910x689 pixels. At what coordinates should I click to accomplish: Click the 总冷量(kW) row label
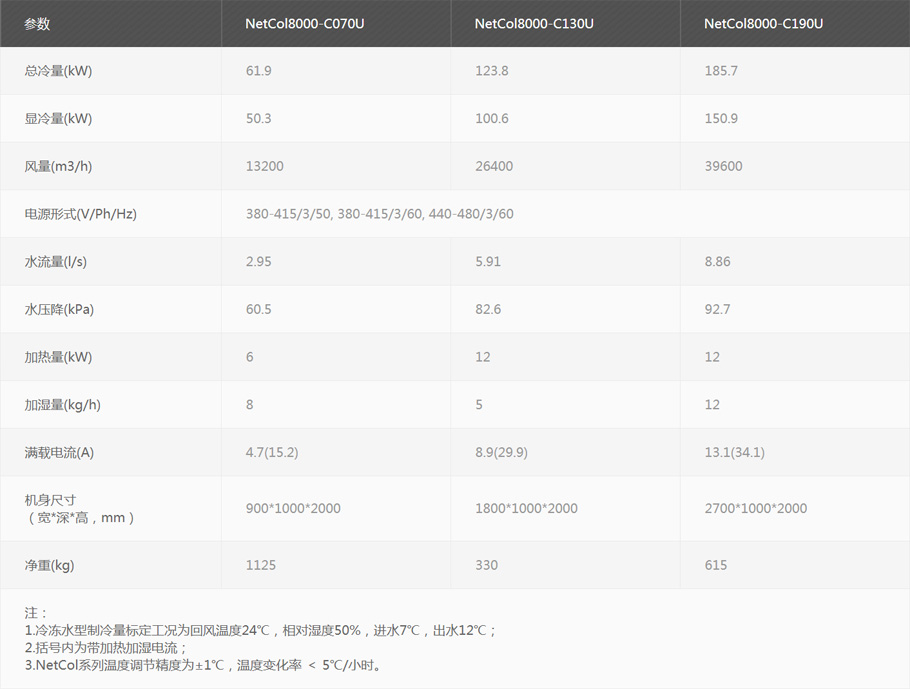click(58, 71)
